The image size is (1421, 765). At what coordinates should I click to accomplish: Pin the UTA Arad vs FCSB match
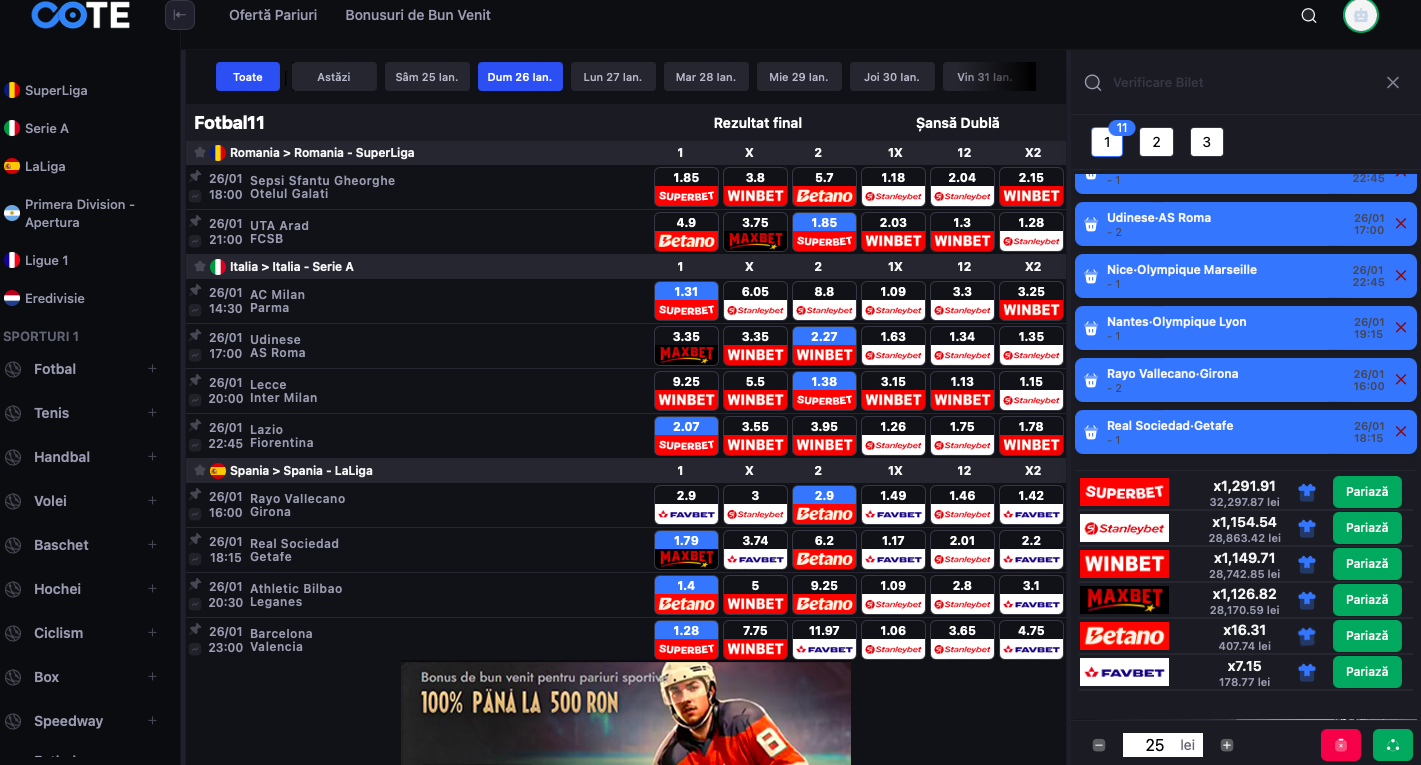(196, 221)
